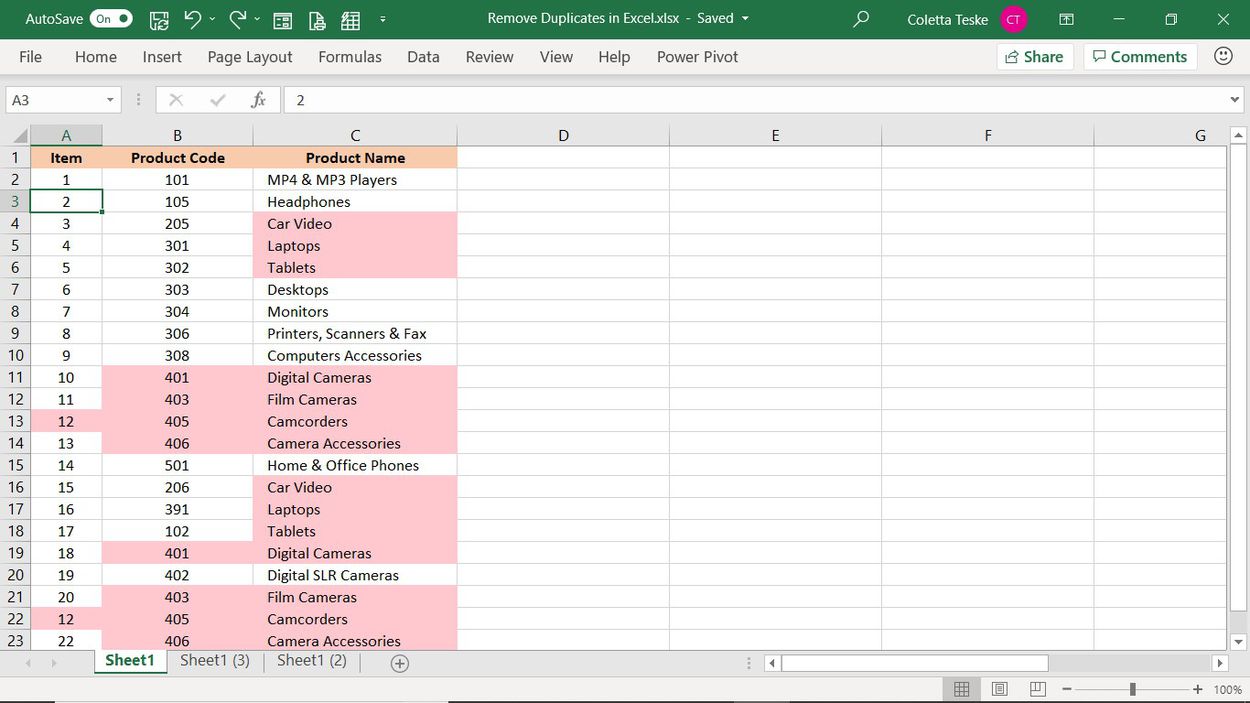
Task: Click the Redo arrow icon
Action: pyautogui.click(x=237, y=19)
